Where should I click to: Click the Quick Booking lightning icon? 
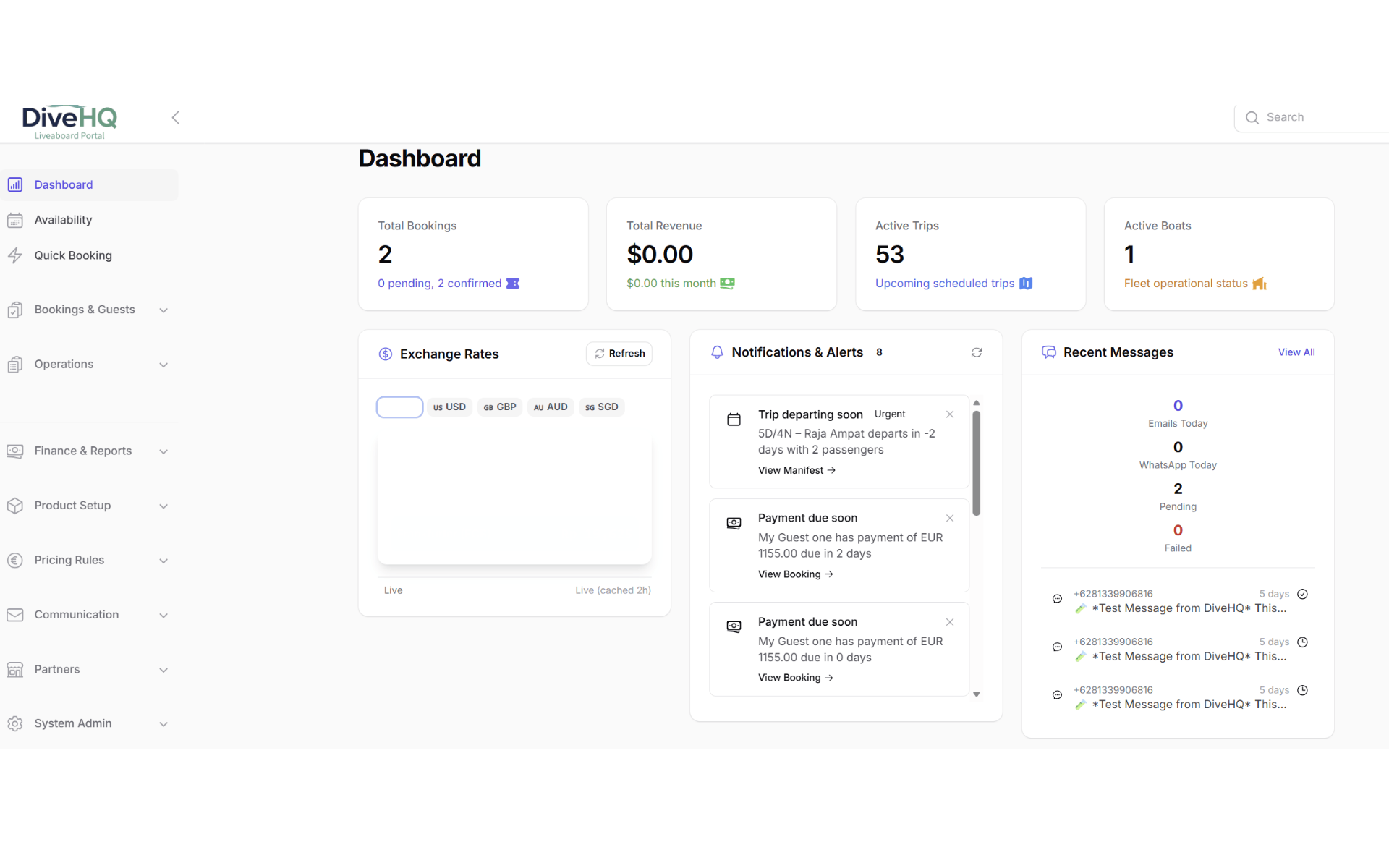click(x=16, y=255)
